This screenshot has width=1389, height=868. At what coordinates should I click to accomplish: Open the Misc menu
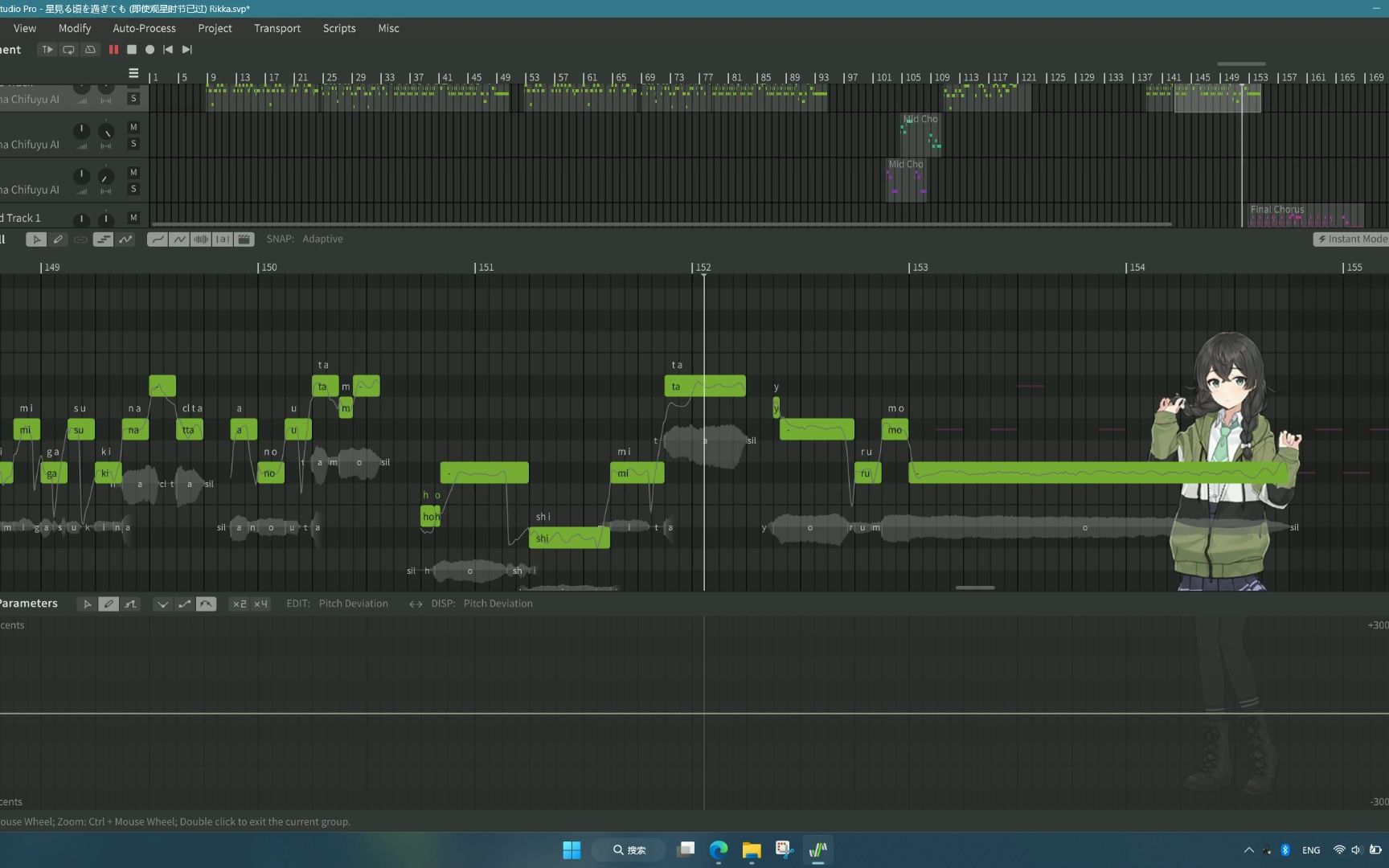pos(388,28)
